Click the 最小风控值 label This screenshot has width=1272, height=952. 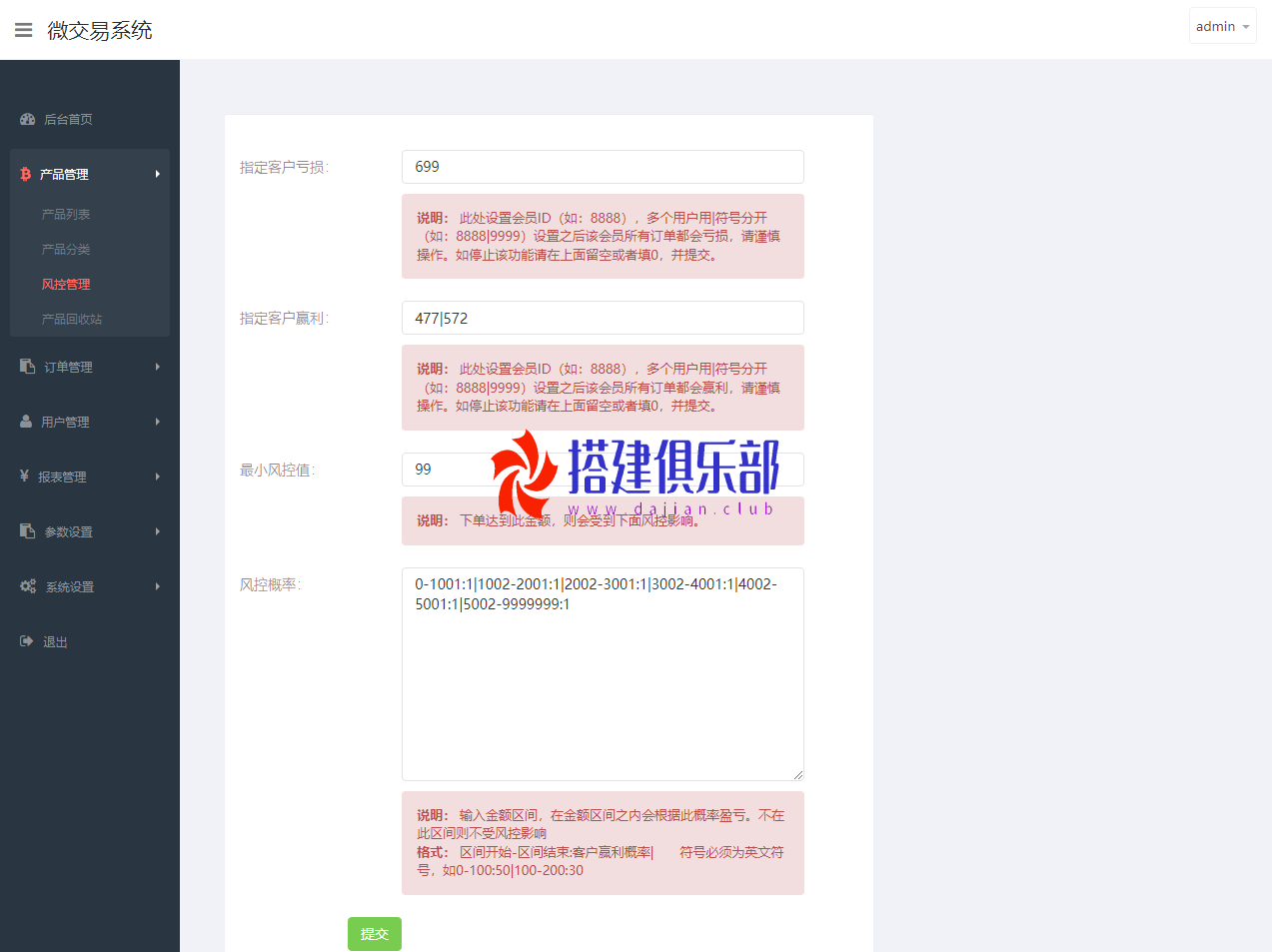277,470
